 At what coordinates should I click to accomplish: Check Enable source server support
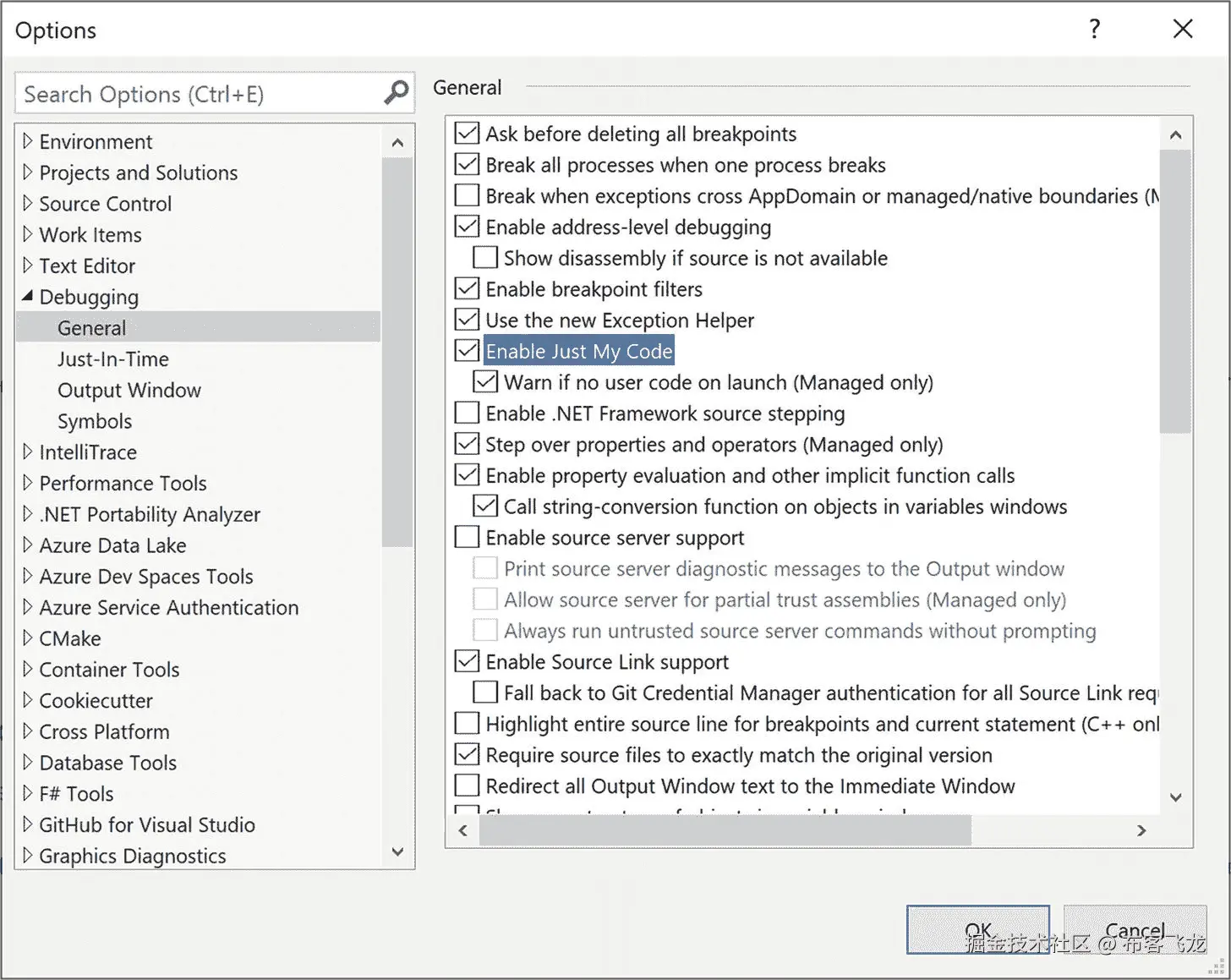point(467,538)
